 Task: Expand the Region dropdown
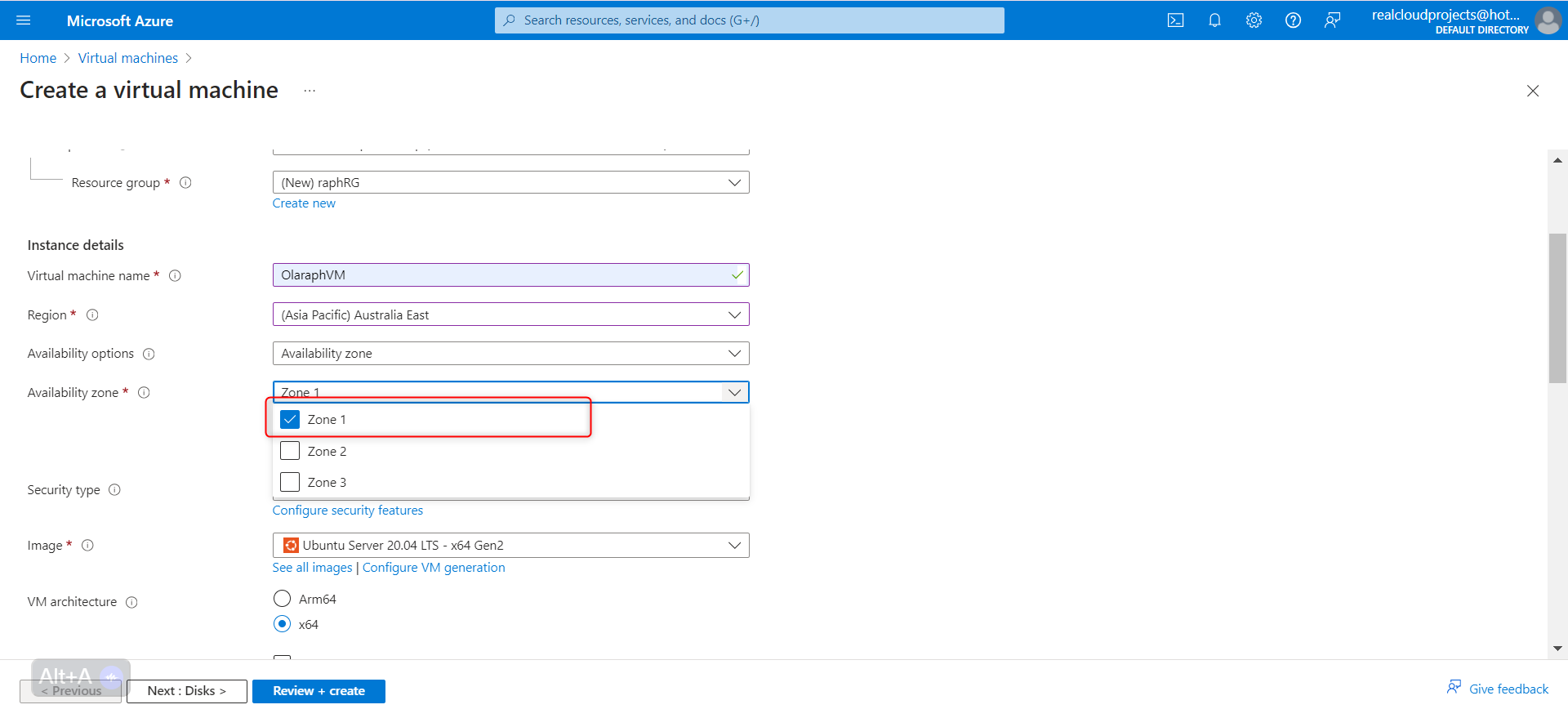pos(511,314)
